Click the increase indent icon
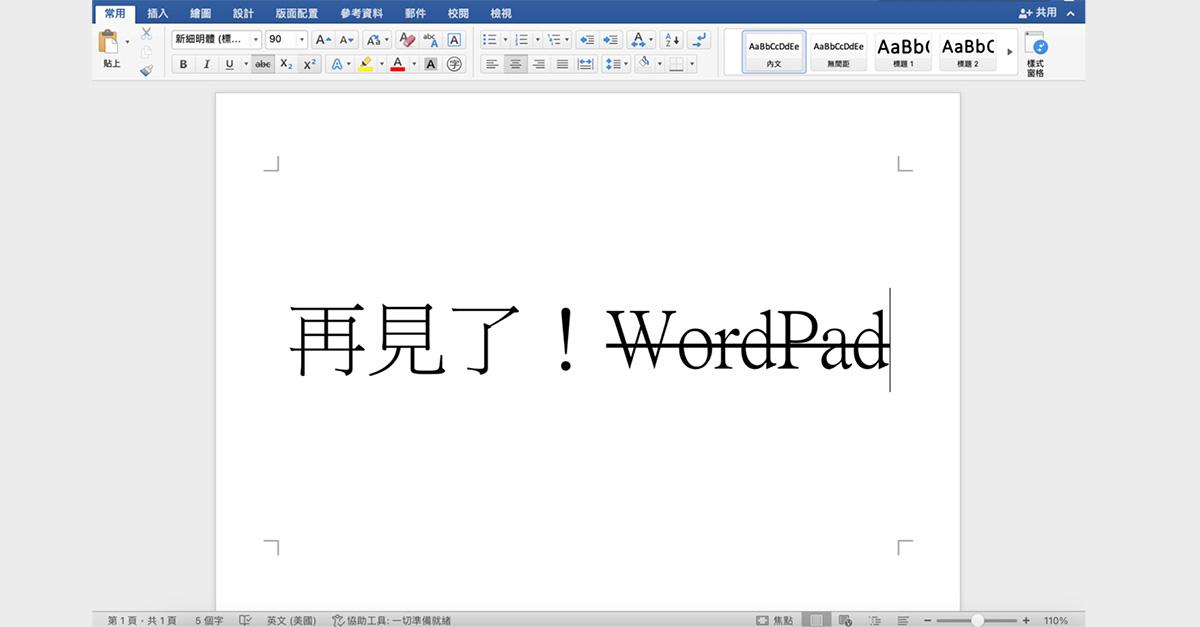 click(610, 40)
